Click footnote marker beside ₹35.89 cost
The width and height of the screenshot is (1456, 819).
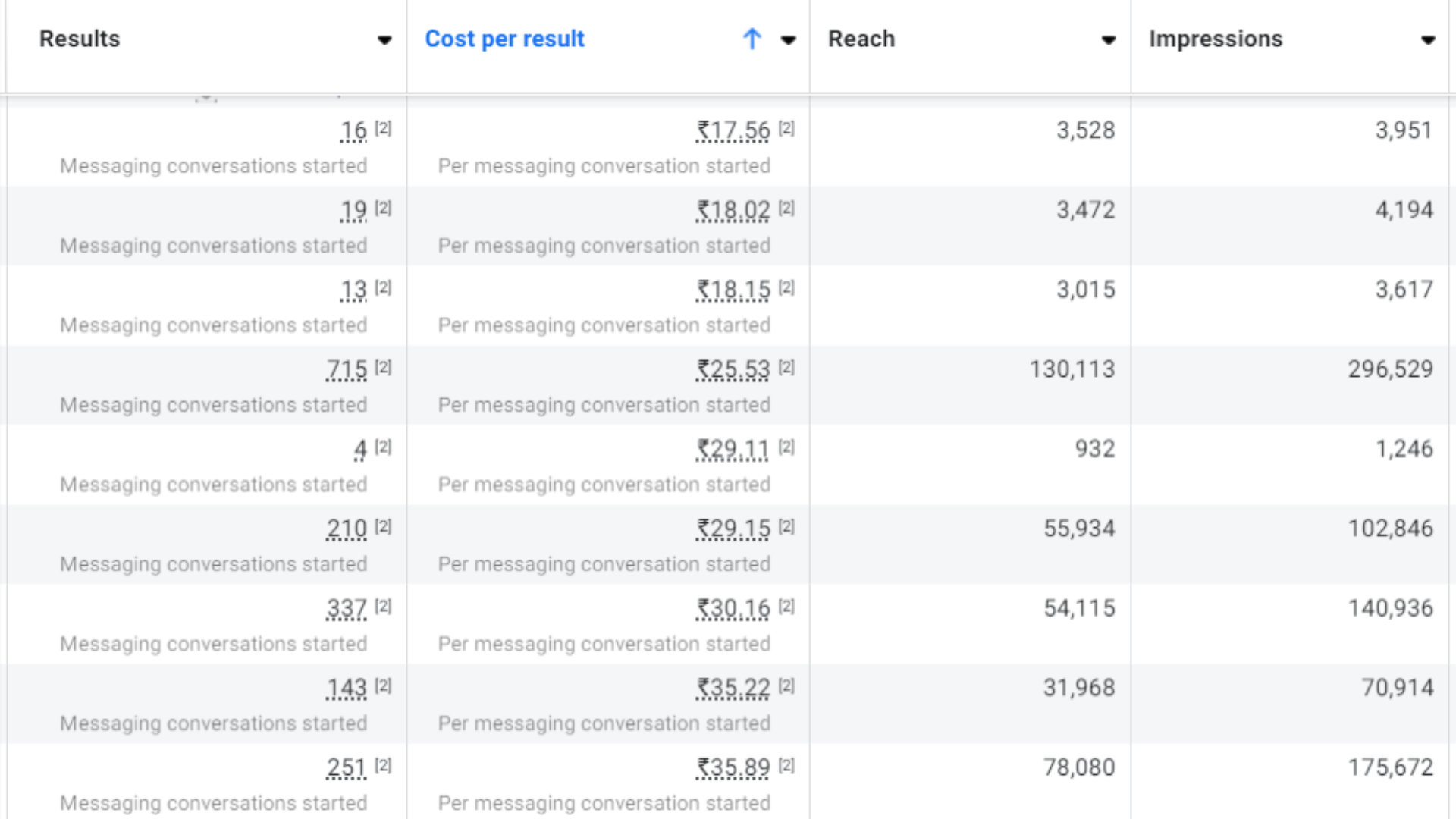coord(786,765)
